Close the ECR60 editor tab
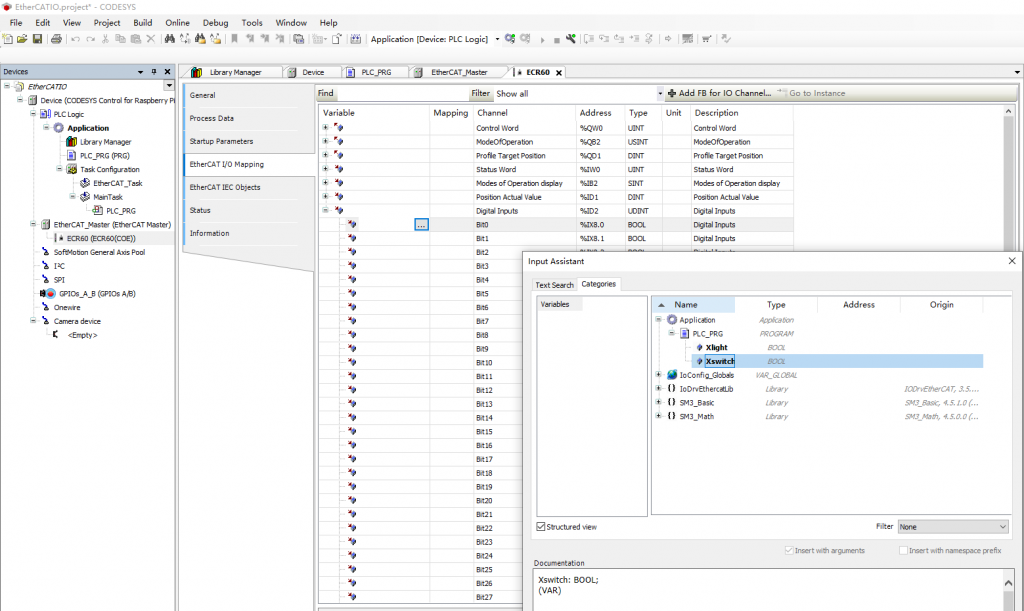The height and width of the screenshot is (611, 1024). (x=559, y=72)
